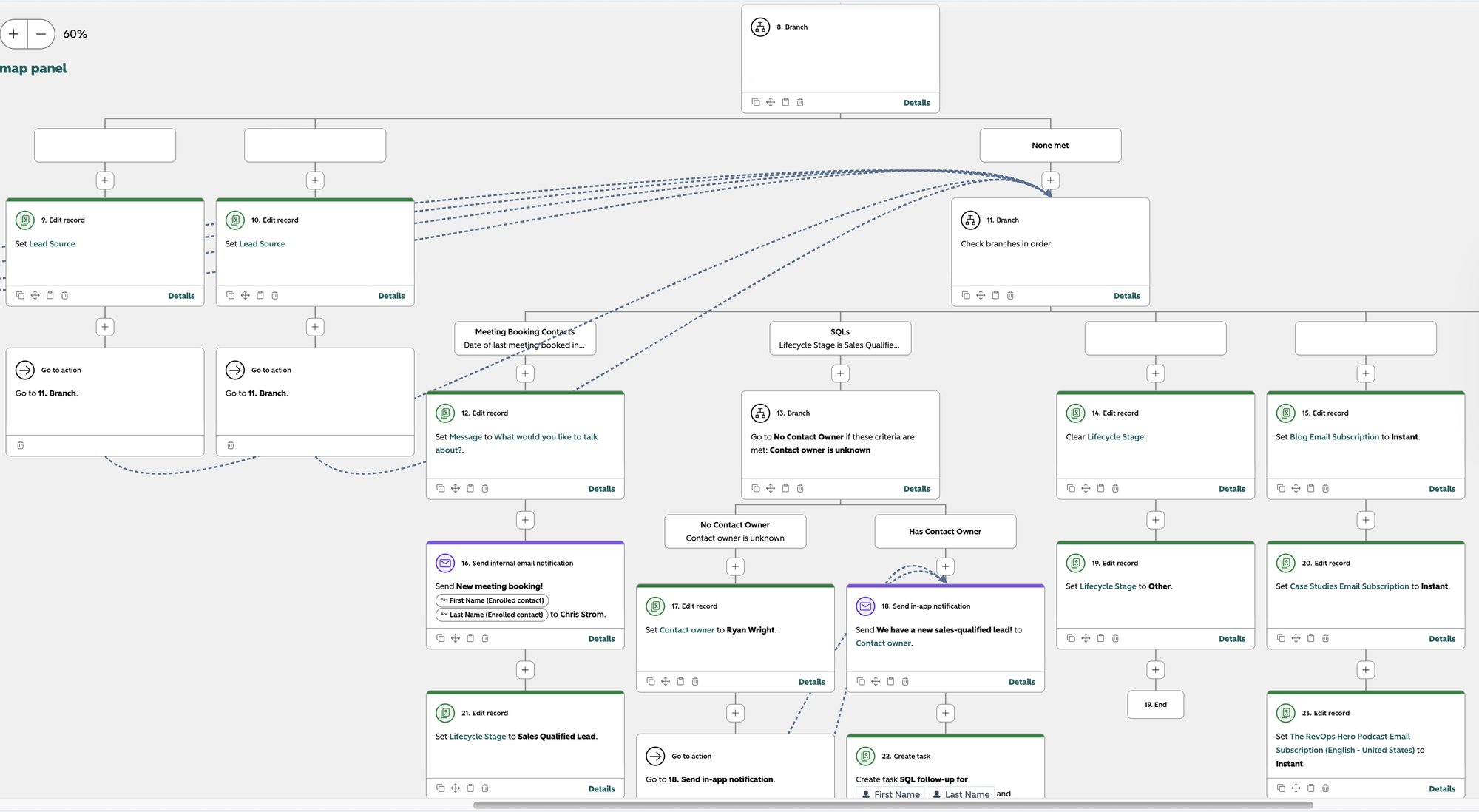Screen dimensions: 1479x812
Task: Click the clipboard icon on 19. Edit record
Action: pos(1100,638)
